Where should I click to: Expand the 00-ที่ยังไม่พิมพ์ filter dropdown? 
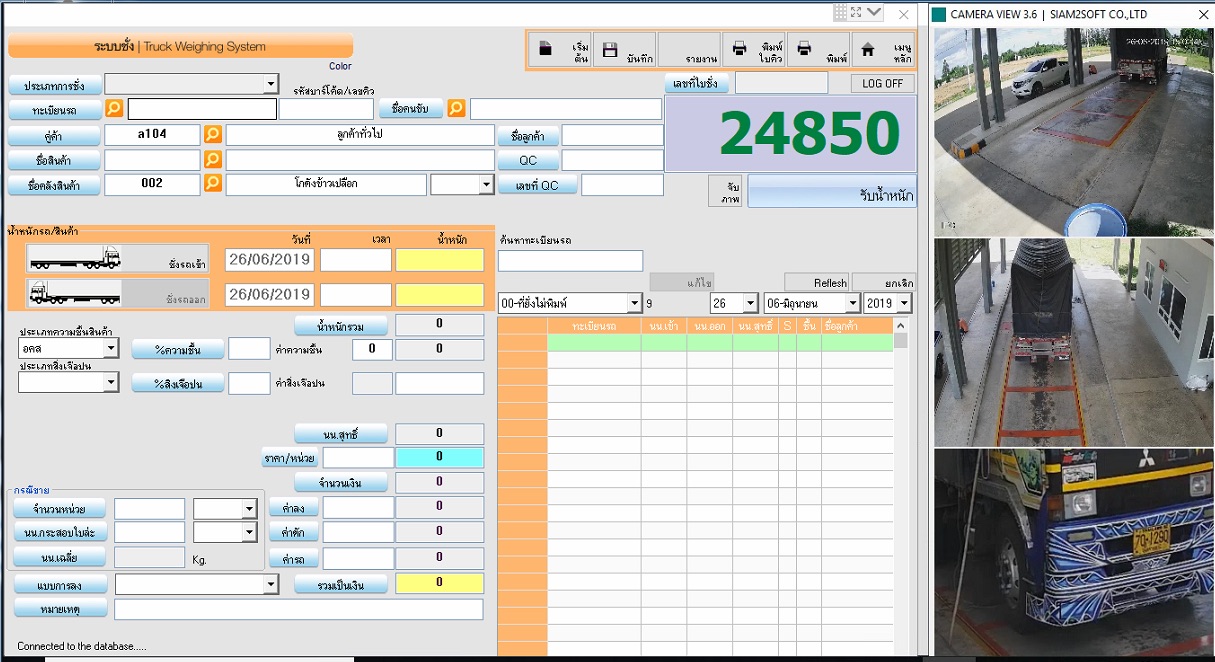(634, 303)
